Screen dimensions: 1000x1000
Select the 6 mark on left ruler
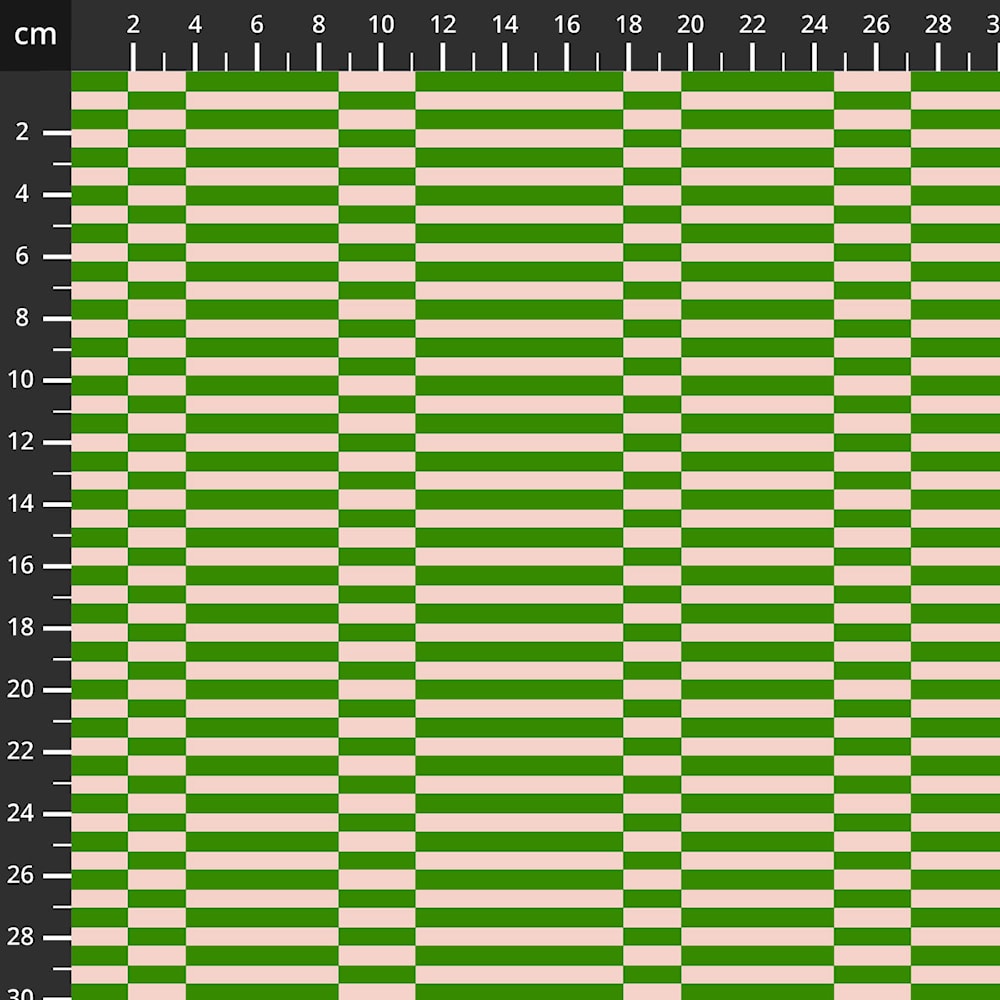pyautogui.click(x=23, y=256)
